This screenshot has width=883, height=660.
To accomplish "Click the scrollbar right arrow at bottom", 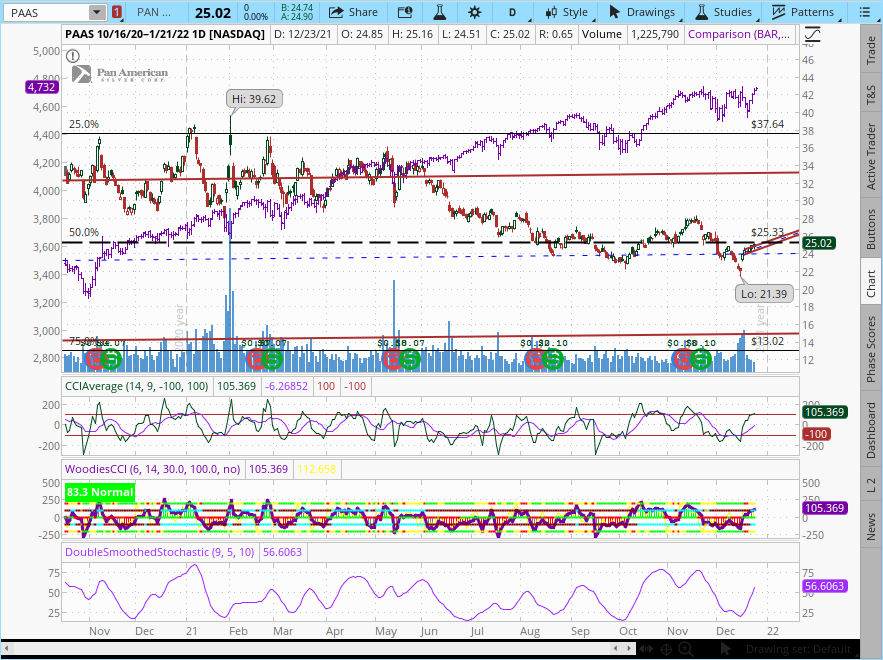I will click(628, 648).
